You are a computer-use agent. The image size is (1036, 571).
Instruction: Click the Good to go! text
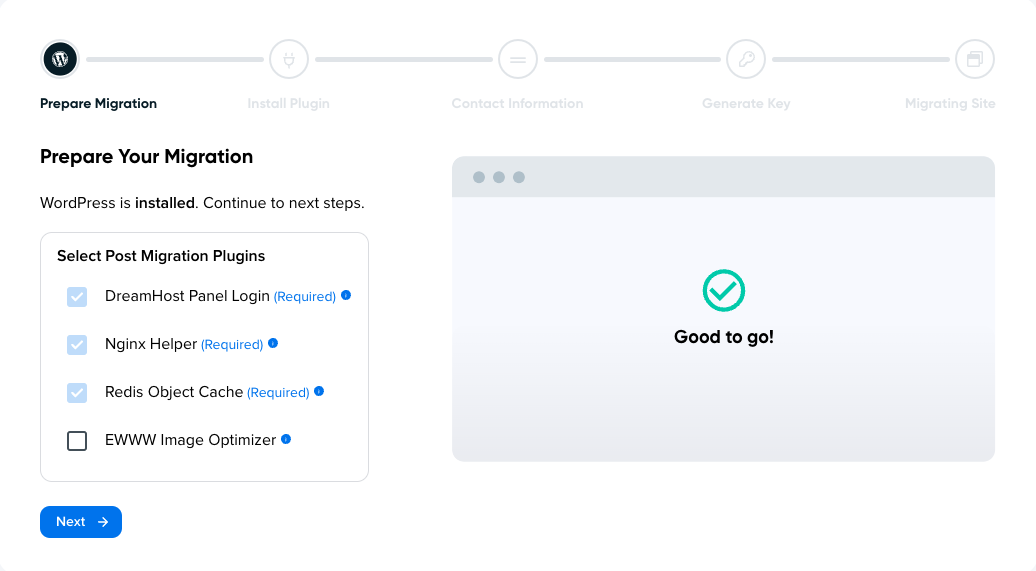tap(723, 337)
